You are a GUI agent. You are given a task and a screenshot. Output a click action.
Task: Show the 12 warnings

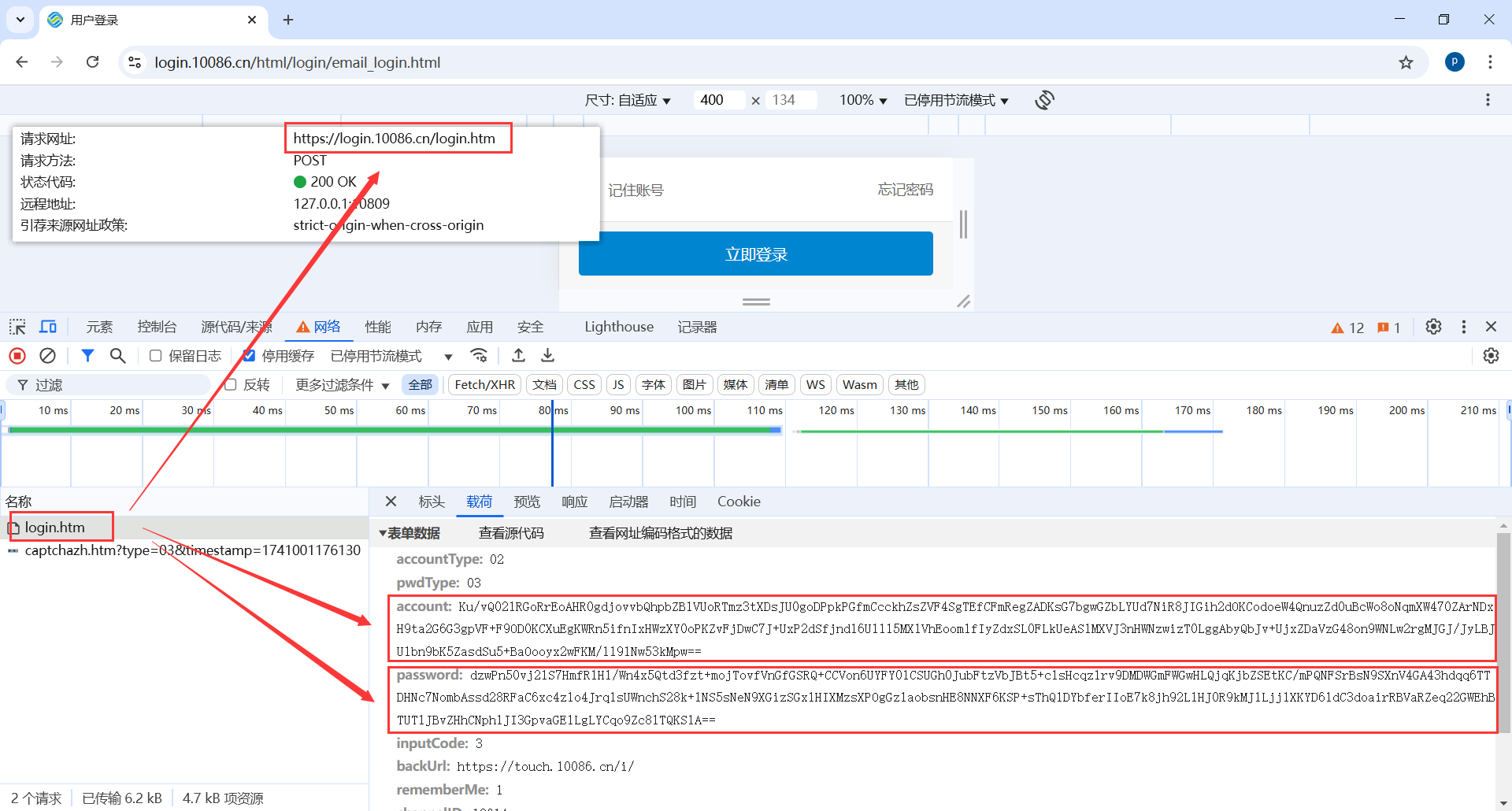[1347, 328]
